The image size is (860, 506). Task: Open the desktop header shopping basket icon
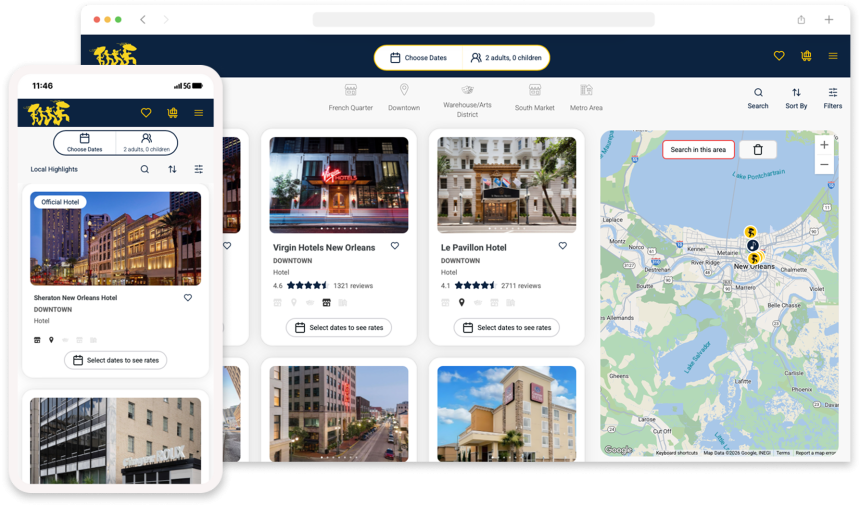[806, 56]
